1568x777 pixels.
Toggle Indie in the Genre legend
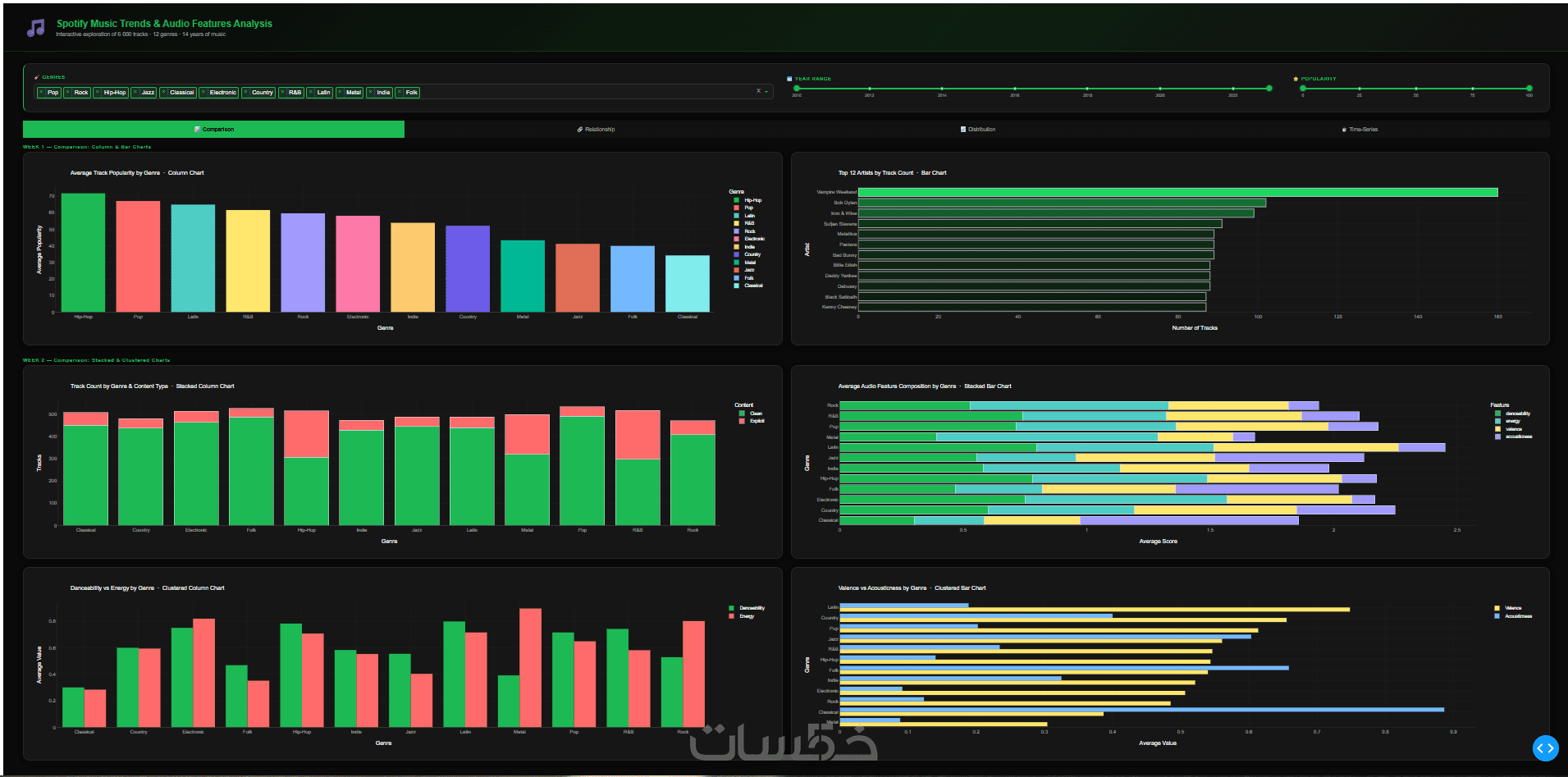pos(744,247)
